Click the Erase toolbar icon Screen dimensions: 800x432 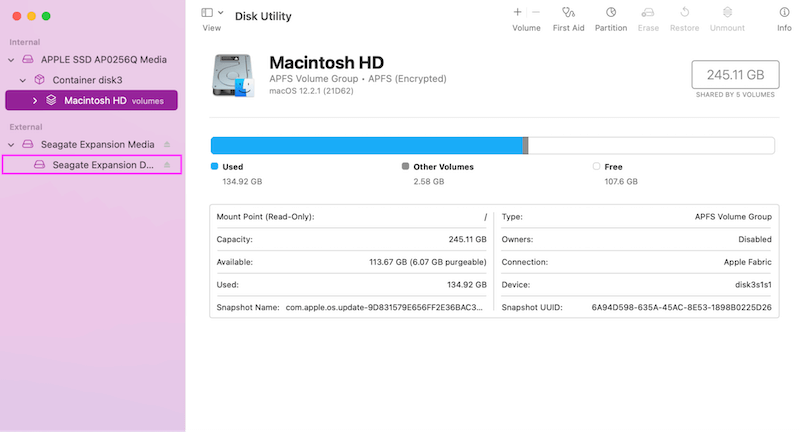648,12
